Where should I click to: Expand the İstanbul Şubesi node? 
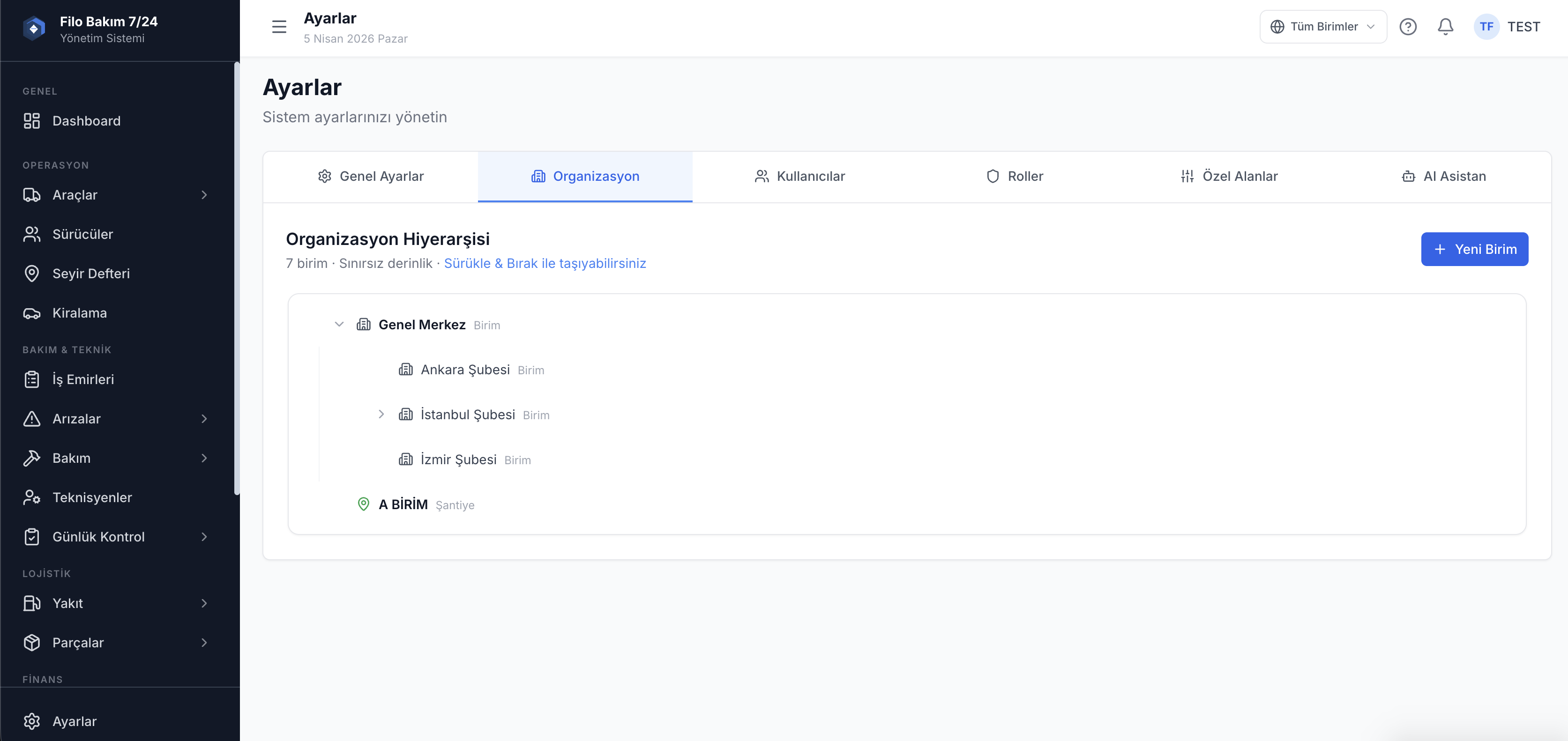pos(381,415)
